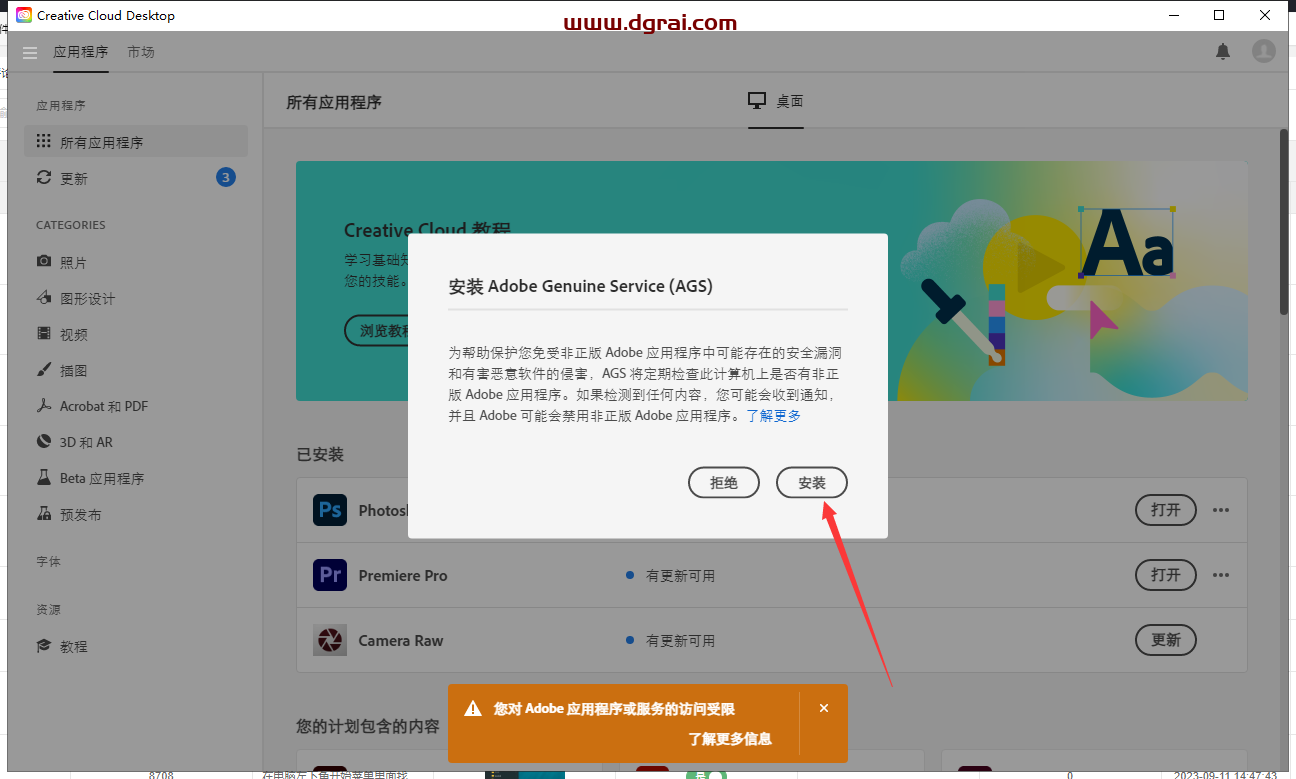Screen dimensions: 1296x779
Task: Open Premiere Pro row more options ellipsis
Action: point(1220,575)
